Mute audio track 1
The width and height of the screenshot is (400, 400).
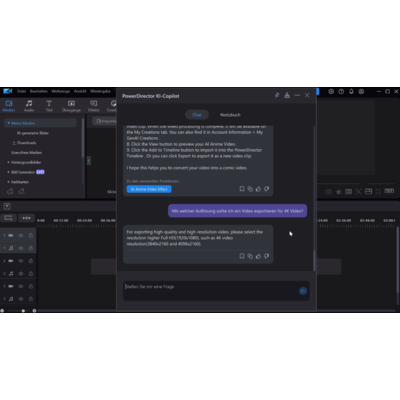pos(21,248)
